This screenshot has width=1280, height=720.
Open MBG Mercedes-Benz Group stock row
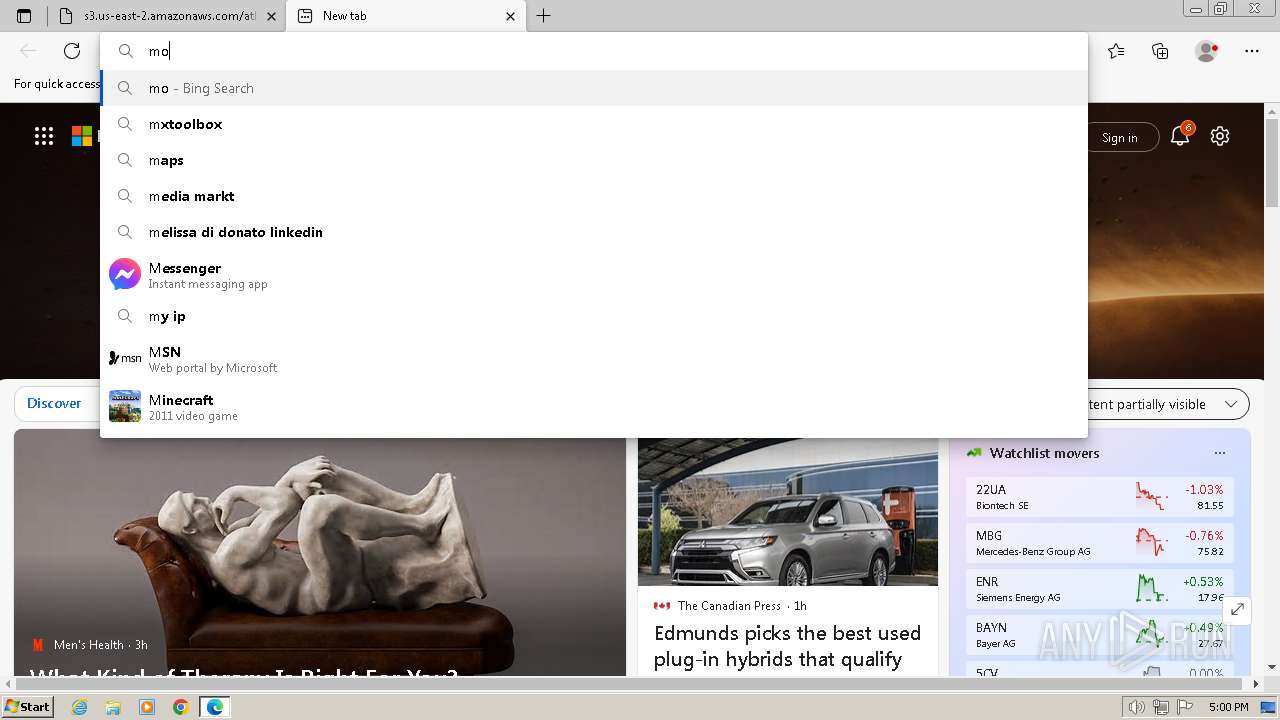[x=1099, y=543]
